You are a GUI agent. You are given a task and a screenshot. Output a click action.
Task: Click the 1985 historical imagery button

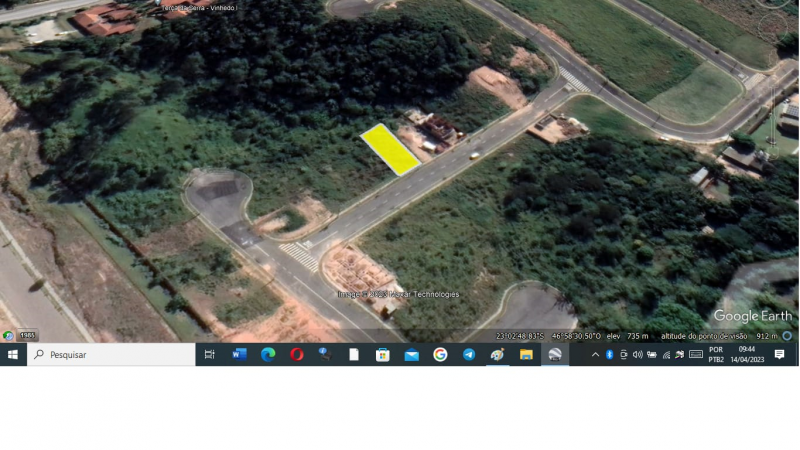(27, 335)
